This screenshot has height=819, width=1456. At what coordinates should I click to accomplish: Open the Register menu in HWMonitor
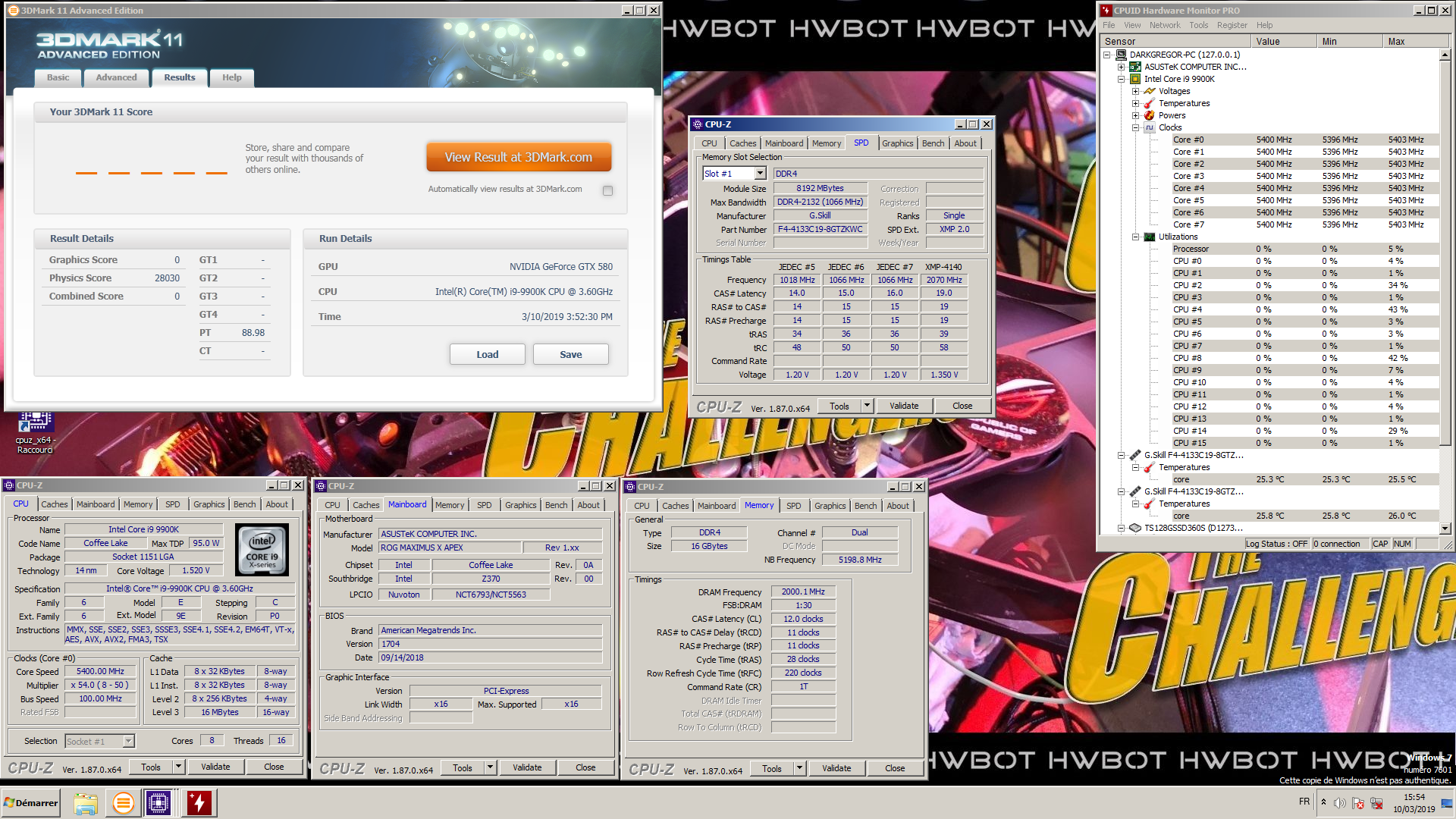1232,25
